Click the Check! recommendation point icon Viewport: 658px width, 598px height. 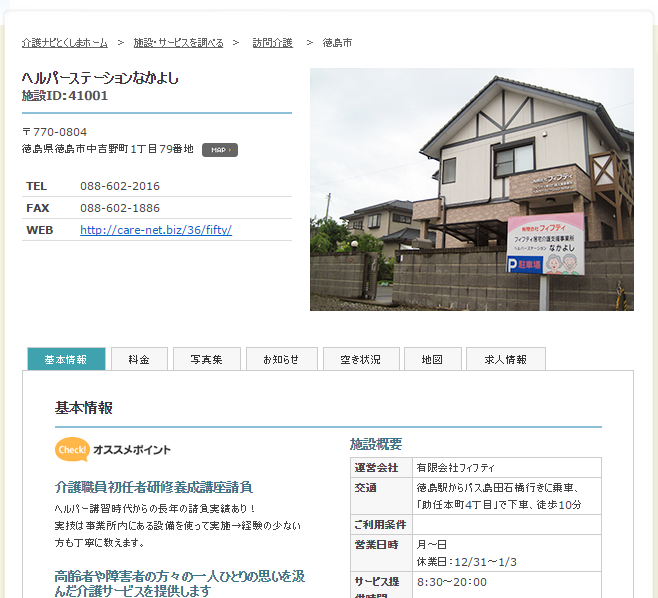(72, 450)
